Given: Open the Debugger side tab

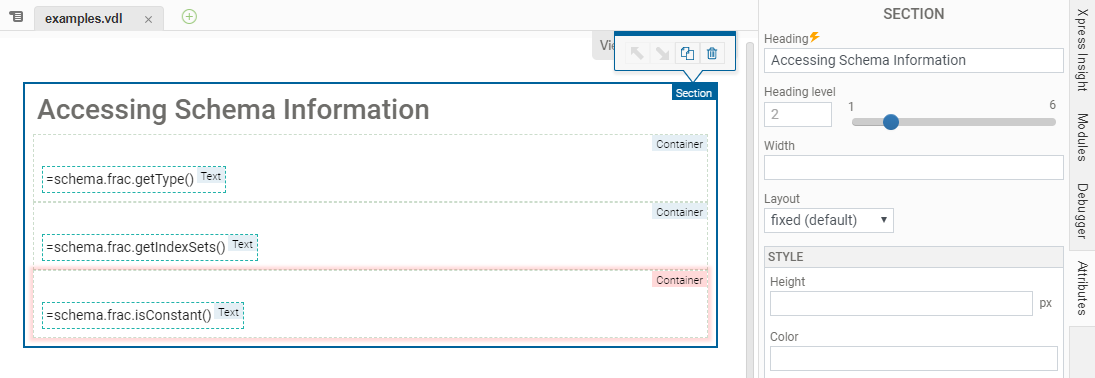Looking at the screenshot, I should pos(1082,210).
